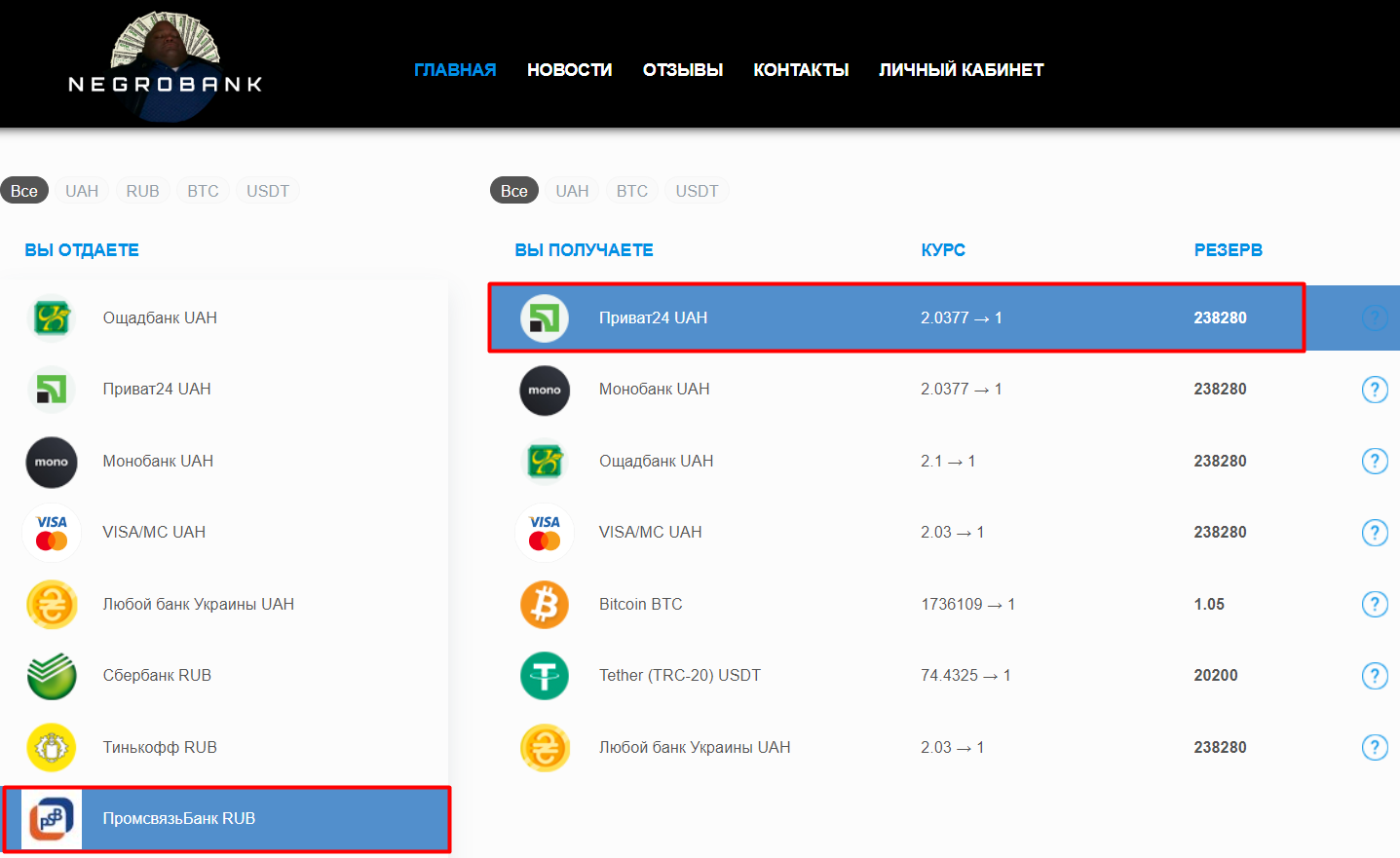The image size is (1400, 858).
Task: Choose Тинькофф RUB to give
Action: click(x=224, y=748)
